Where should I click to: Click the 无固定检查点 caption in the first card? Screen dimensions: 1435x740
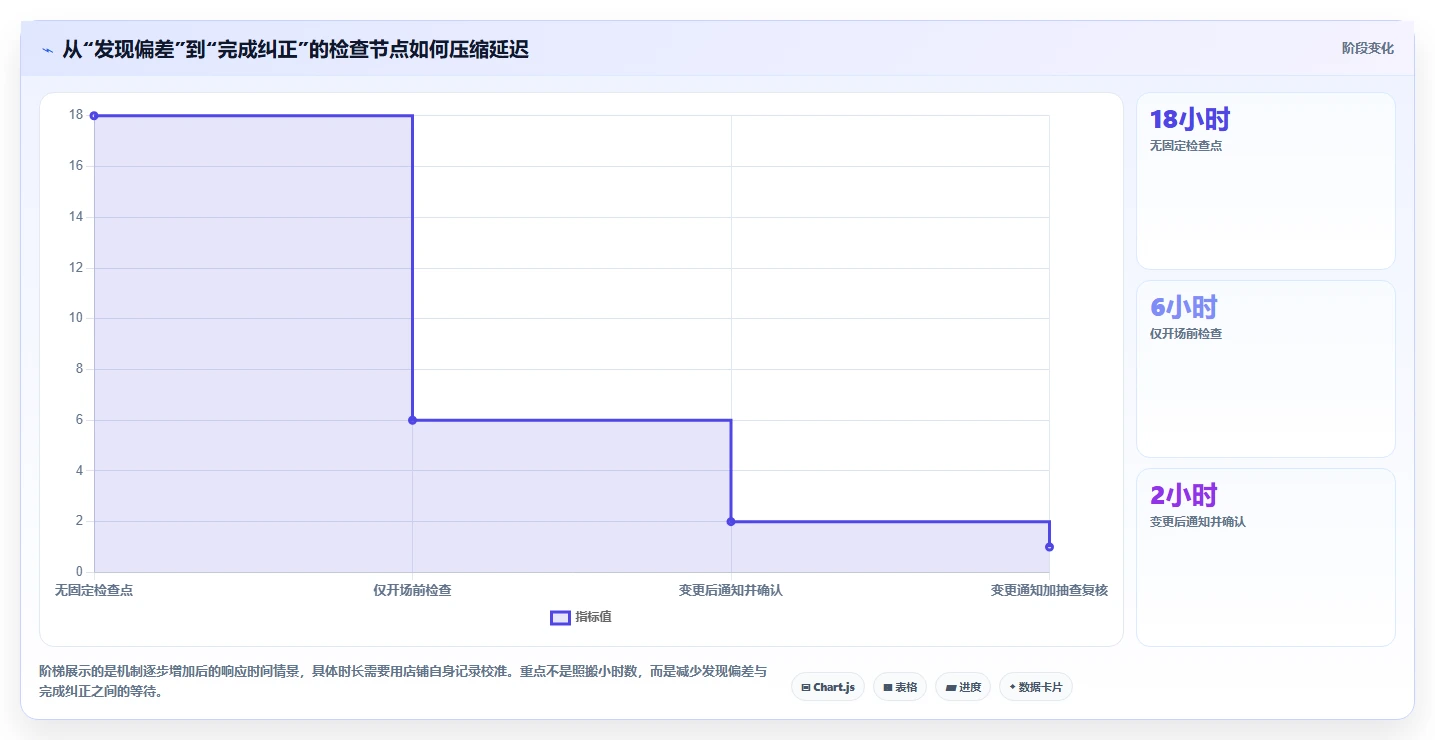(x=1186, y=146)
